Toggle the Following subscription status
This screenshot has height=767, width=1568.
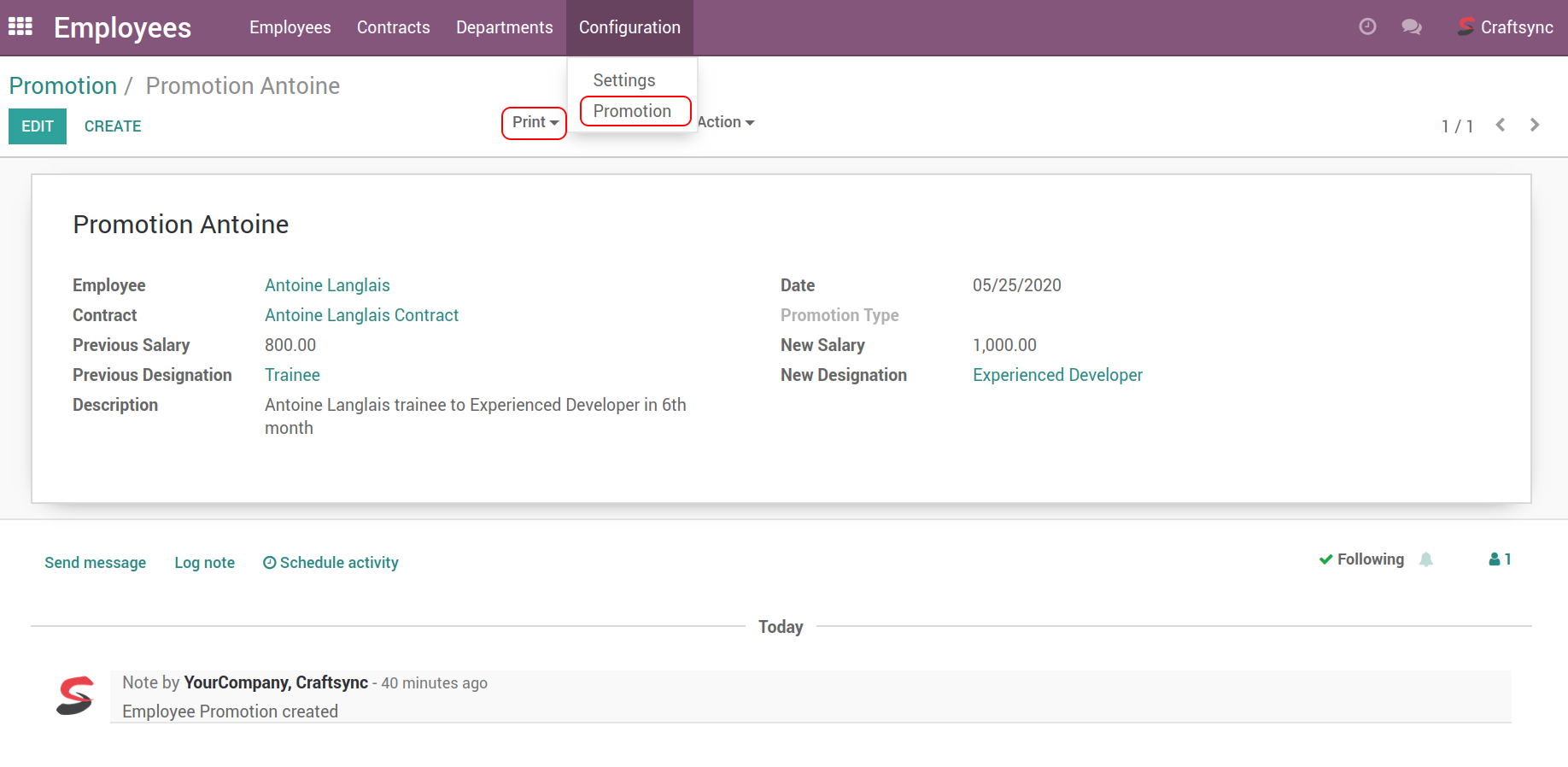1361,559
